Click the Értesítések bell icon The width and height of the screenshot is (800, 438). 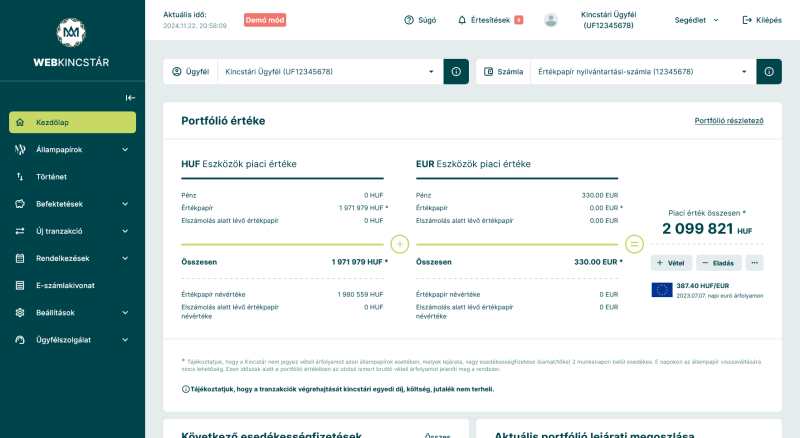[462, 20]
